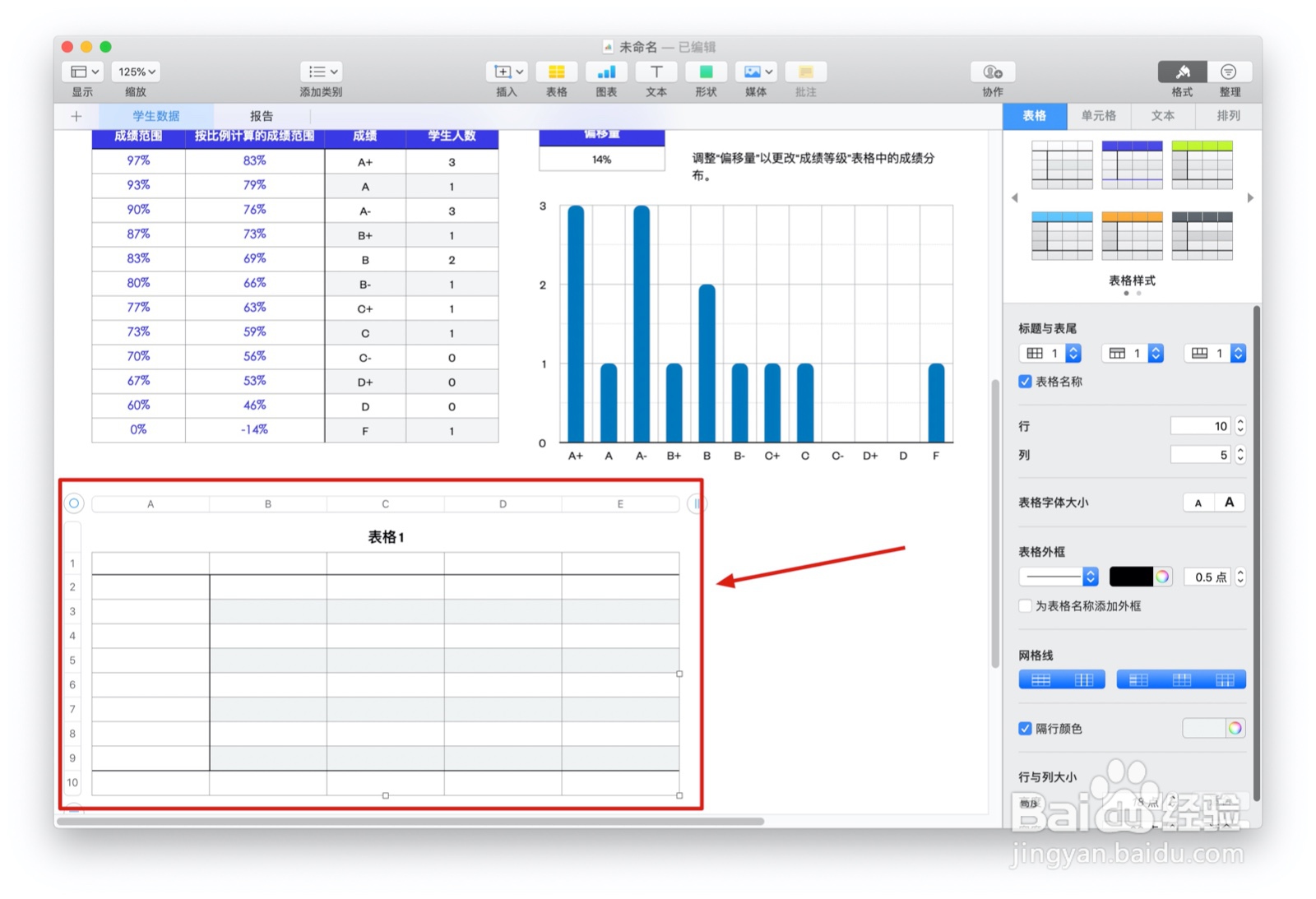The image size is (1316, 899).
Task: Open the 单元格 inspector tab
Action: pyautogui.click(x=1099, y=116)
